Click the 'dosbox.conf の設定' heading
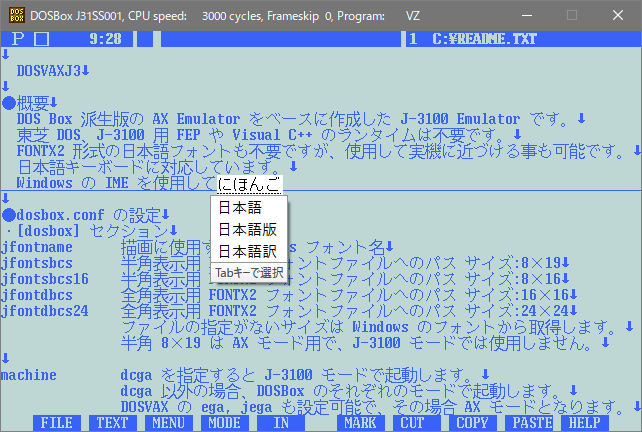 (81, 215)
